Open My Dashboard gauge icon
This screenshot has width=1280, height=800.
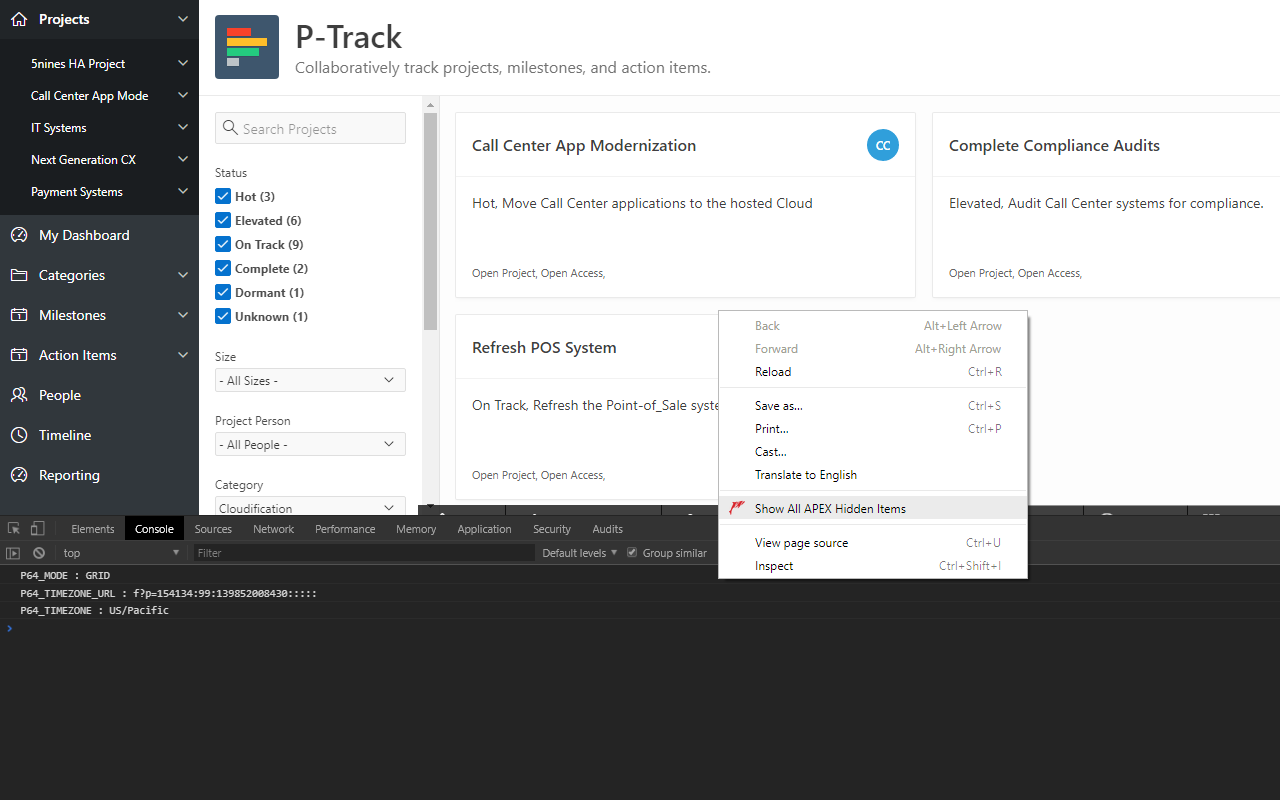coord(18,235)
